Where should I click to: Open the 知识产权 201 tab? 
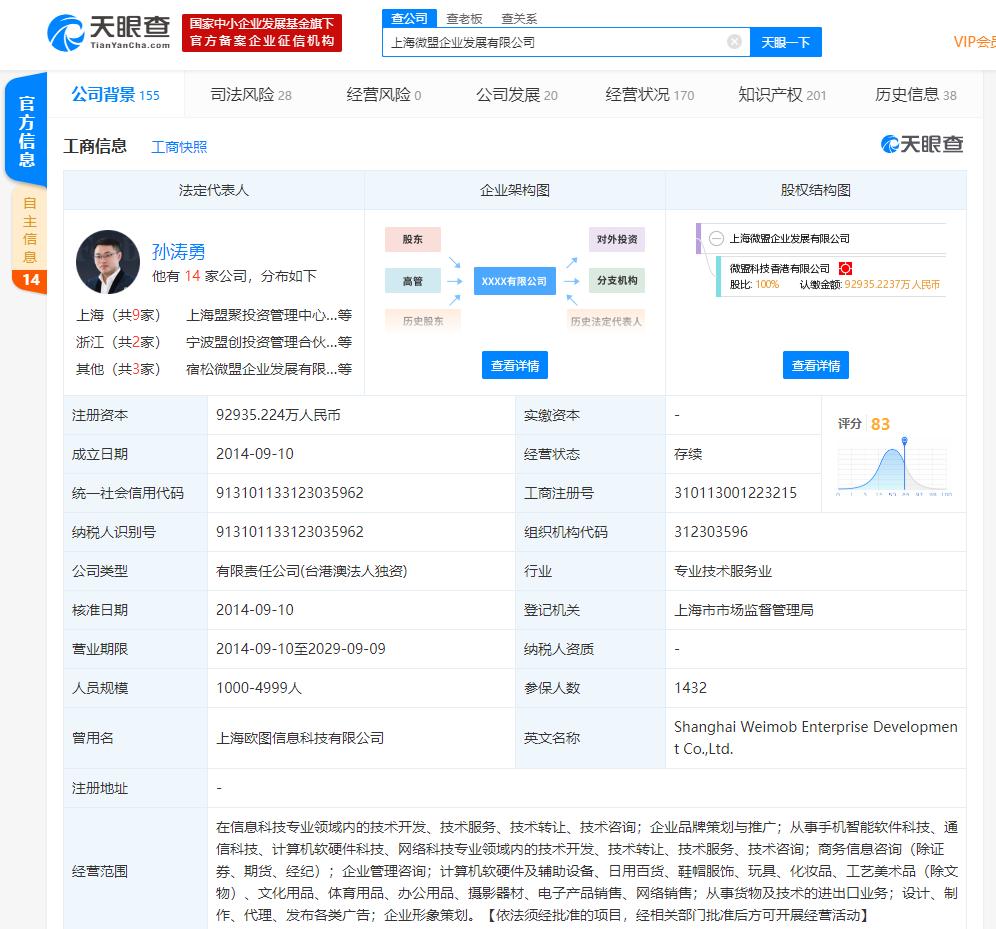click(x=782, y=95)
